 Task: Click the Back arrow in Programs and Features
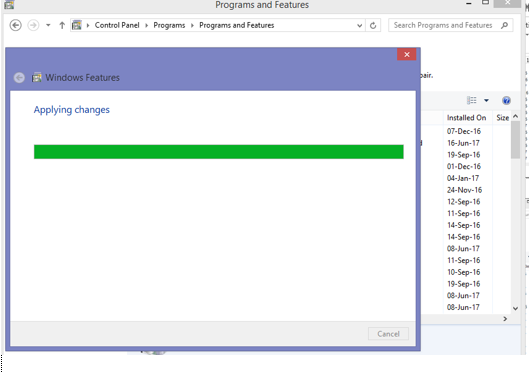pyautogui.click(x=16, y=25)
